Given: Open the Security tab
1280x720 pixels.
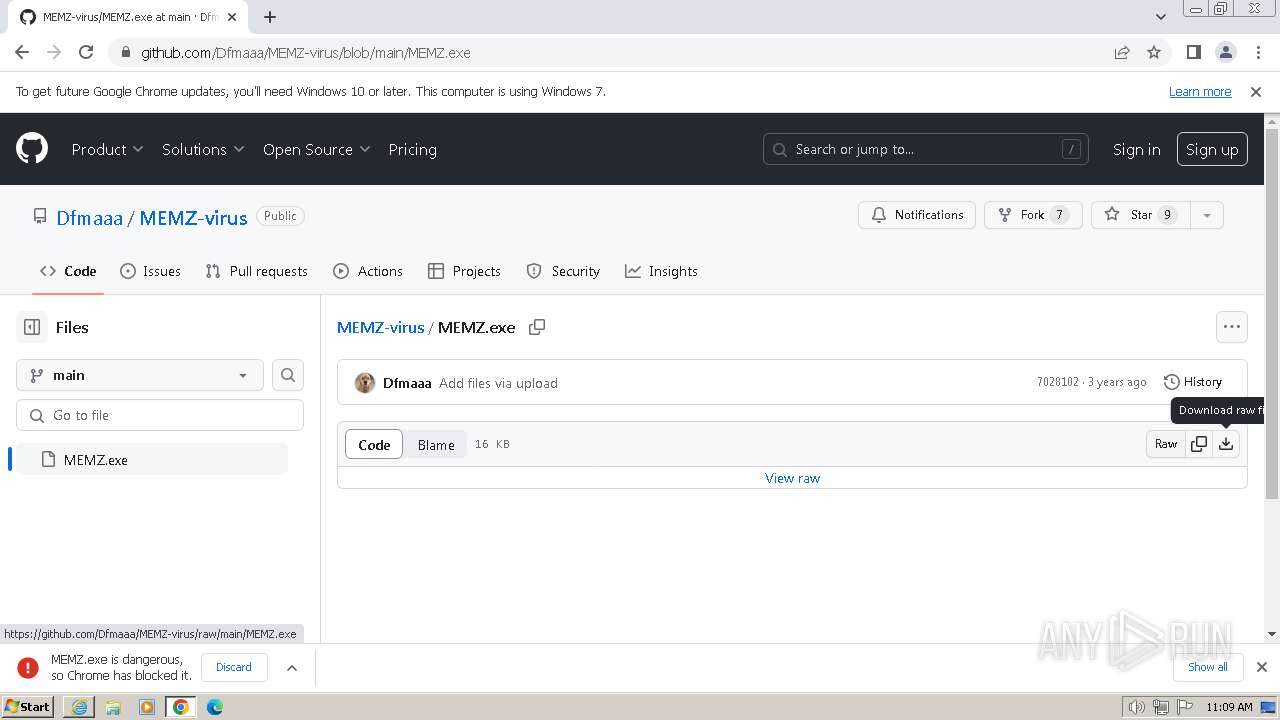Looking at the screenshot, I should (x=563, y=271).
